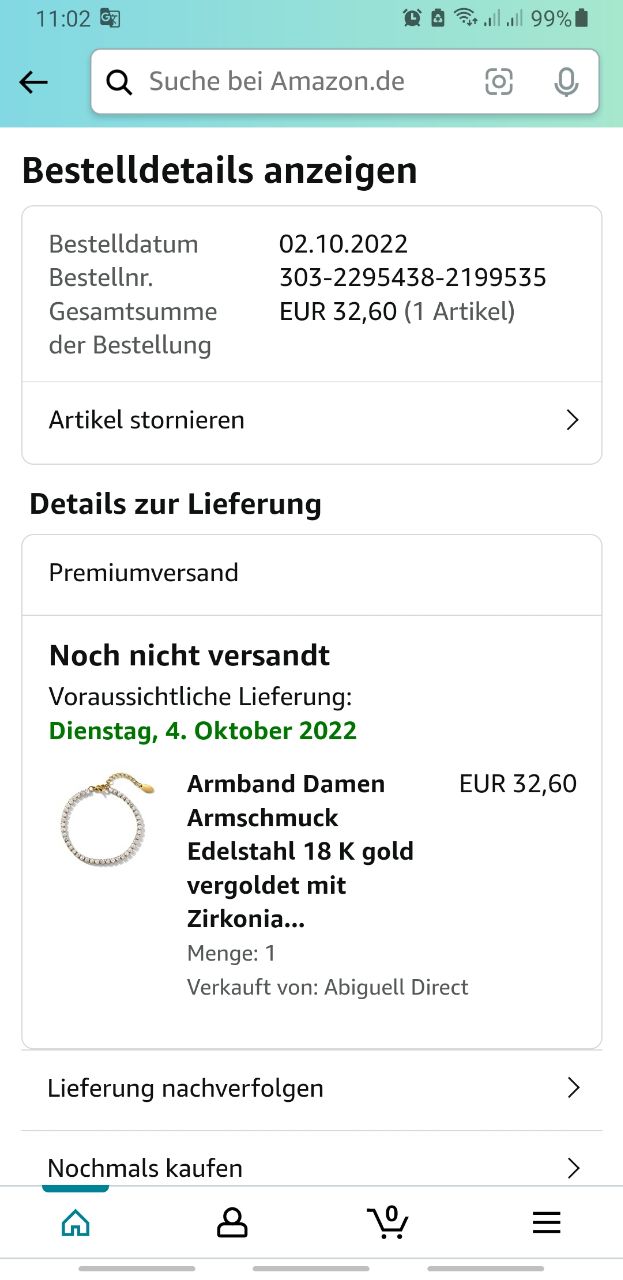Tap the order number 303-2295438-2199535
Screen dimensions: 623x1280
tap(413, 278)
